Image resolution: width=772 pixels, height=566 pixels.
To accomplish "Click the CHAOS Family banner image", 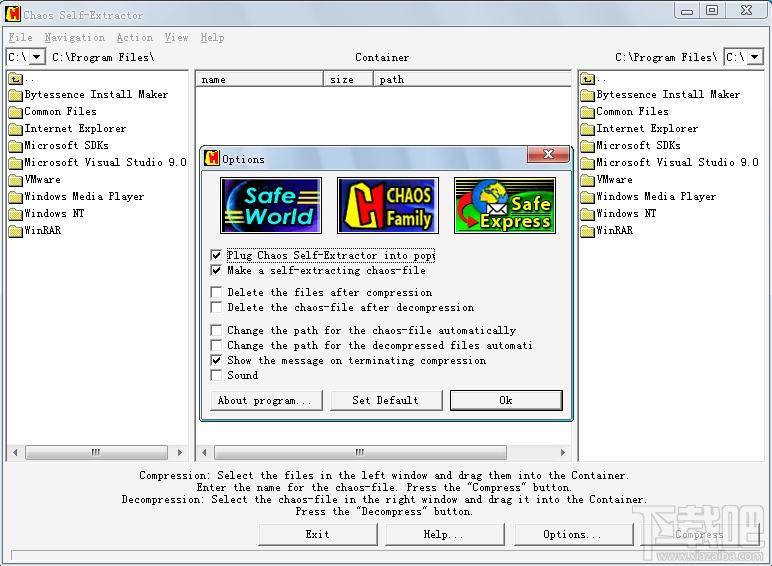I will (x=388, y=205).
